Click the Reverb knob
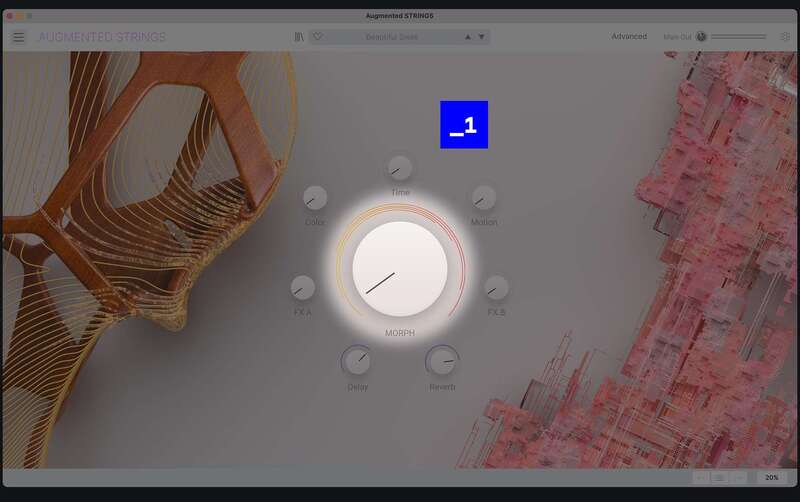 442,361
